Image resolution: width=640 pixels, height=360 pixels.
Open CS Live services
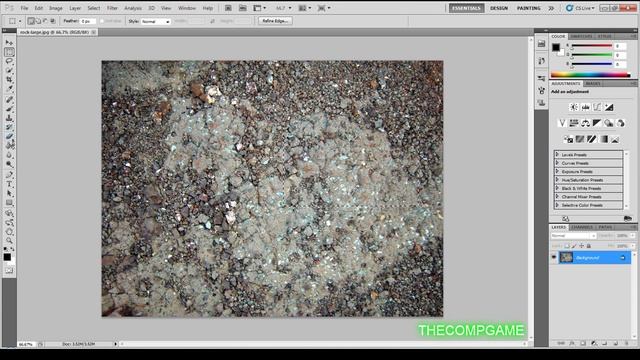point(580,8)
